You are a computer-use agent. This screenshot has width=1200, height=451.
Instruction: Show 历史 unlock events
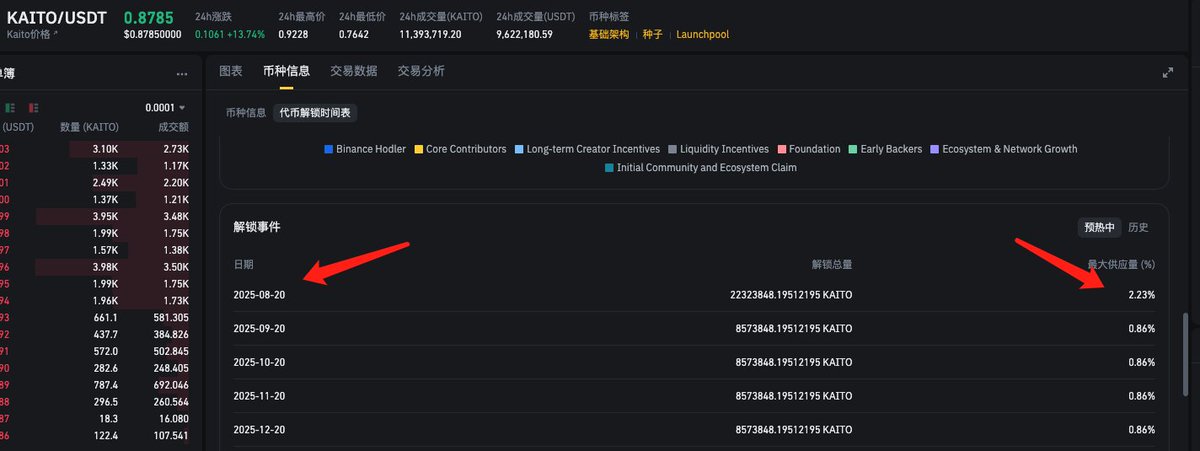pos(1138,227)
